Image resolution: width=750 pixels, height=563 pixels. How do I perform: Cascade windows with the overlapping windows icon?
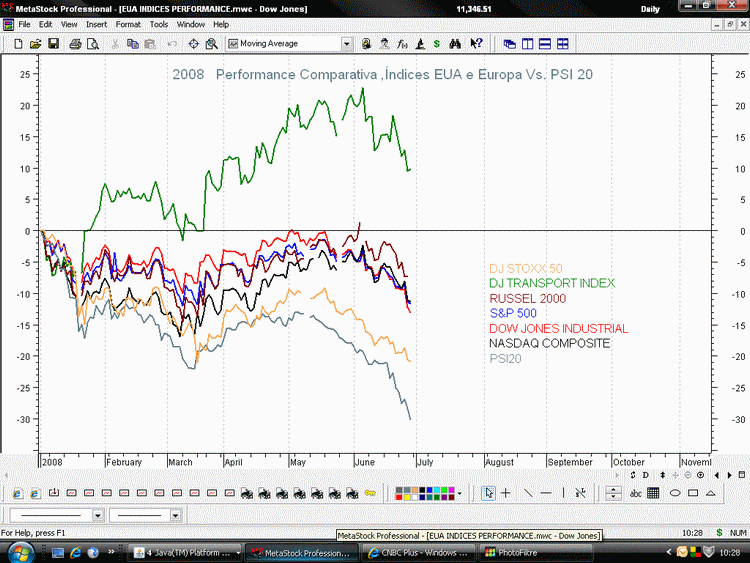tap(510, 44)
